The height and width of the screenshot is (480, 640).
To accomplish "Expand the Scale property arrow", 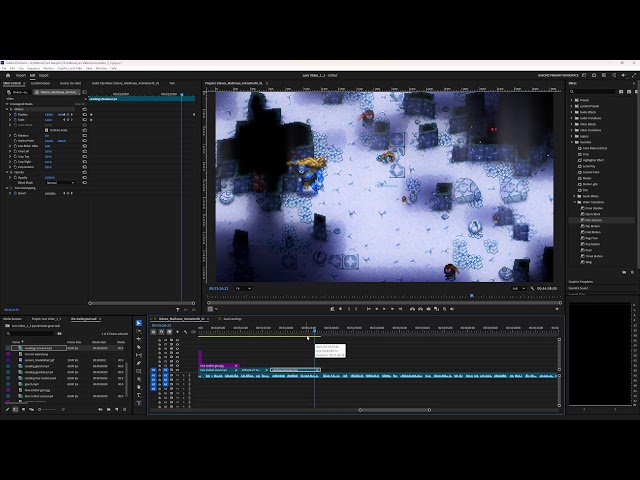I will pyautogui.click(x=10, y=120).
